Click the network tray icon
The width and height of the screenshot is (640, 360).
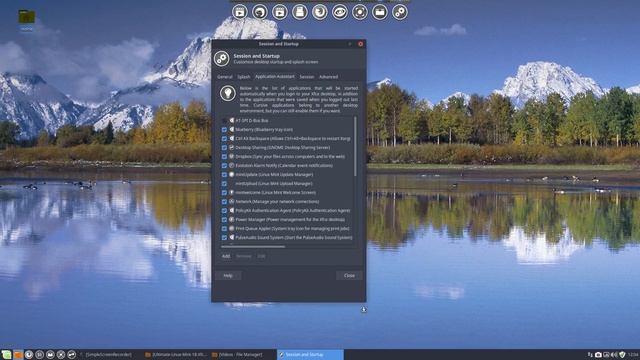pos(590,355)
